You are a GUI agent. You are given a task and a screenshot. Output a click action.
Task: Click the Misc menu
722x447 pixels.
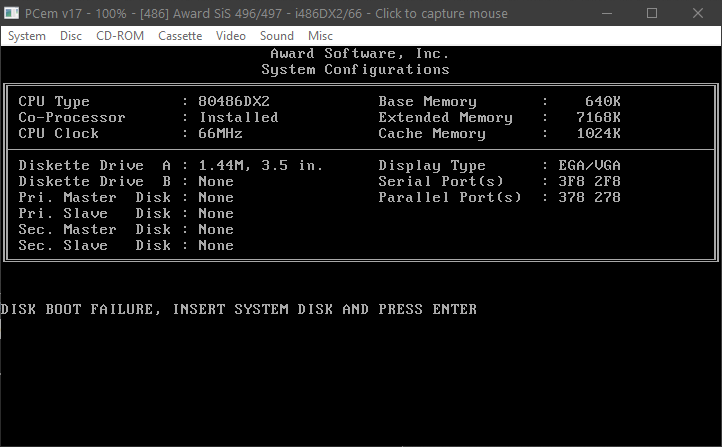[x=320, y=35]
